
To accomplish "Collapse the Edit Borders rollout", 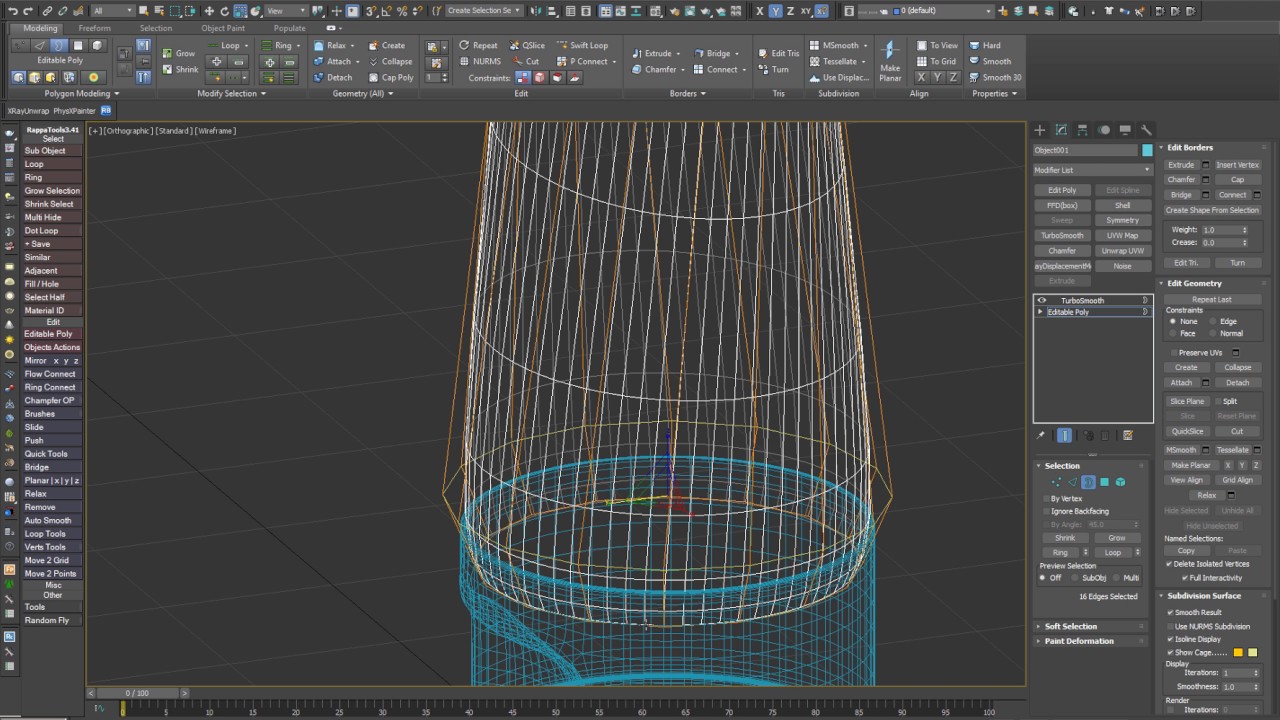I will pos(1190,148).
